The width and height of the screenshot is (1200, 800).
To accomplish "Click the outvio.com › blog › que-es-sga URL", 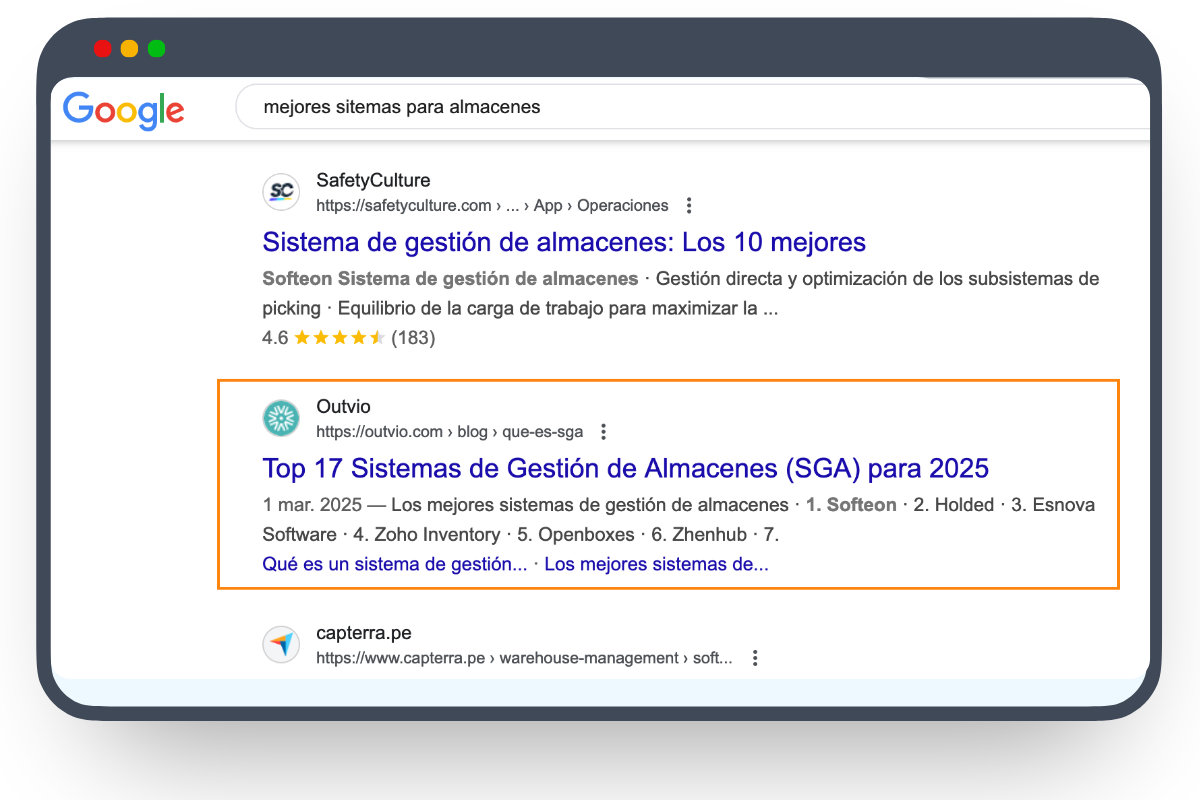I will (450, 432).
